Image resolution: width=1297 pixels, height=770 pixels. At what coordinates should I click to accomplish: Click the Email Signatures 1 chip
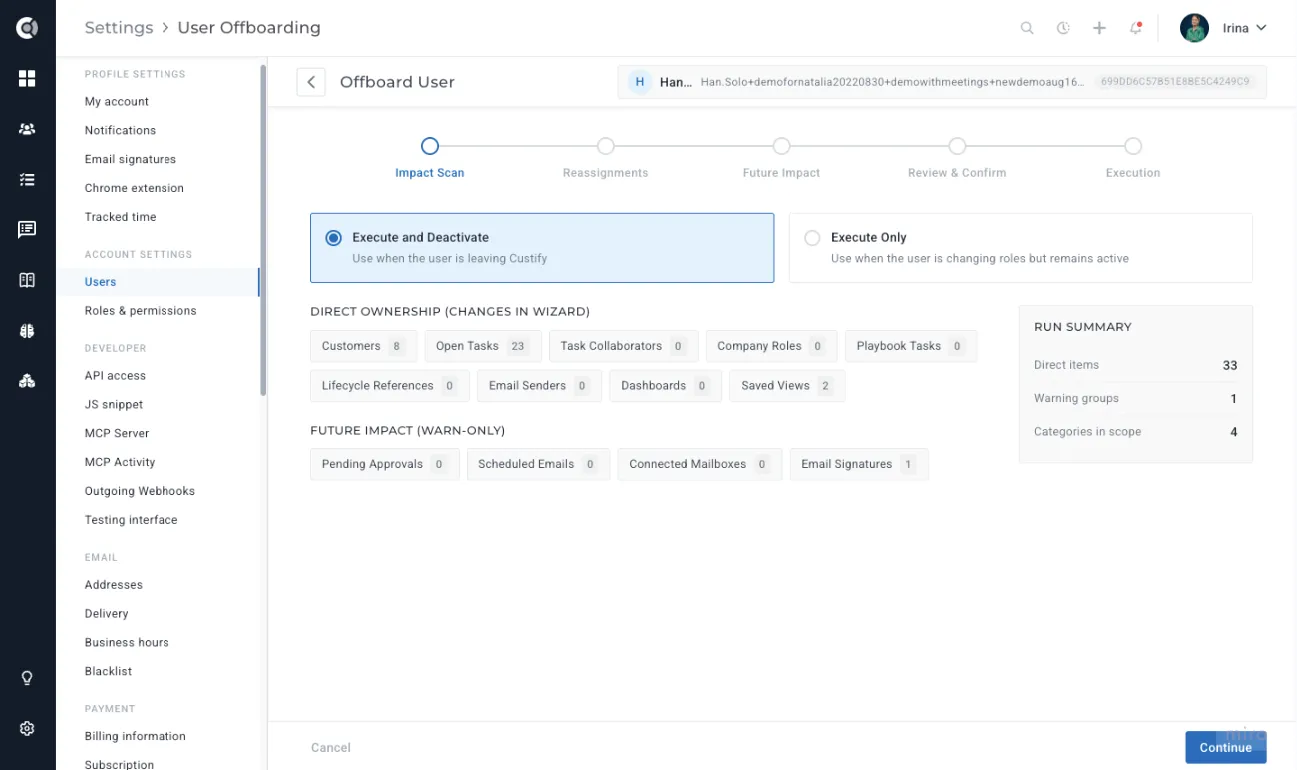tap(859, 464)
